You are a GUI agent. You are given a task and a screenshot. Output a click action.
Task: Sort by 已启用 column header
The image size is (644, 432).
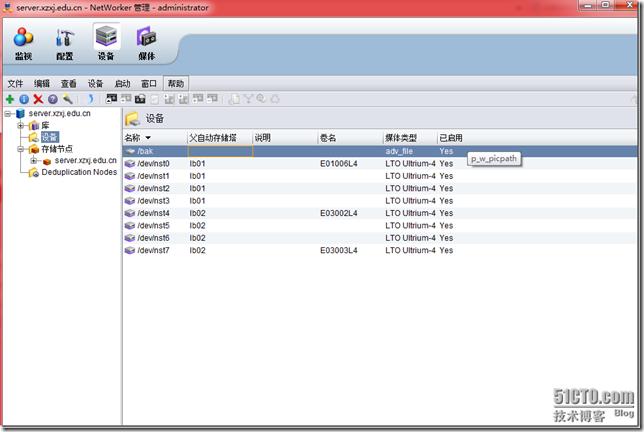[451, 138]
